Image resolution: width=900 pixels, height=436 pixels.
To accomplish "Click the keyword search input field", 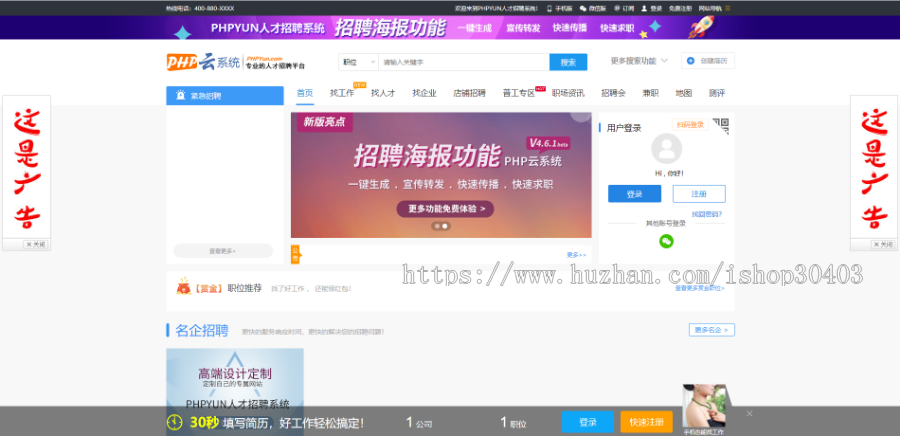I will [x=464, y=62].
